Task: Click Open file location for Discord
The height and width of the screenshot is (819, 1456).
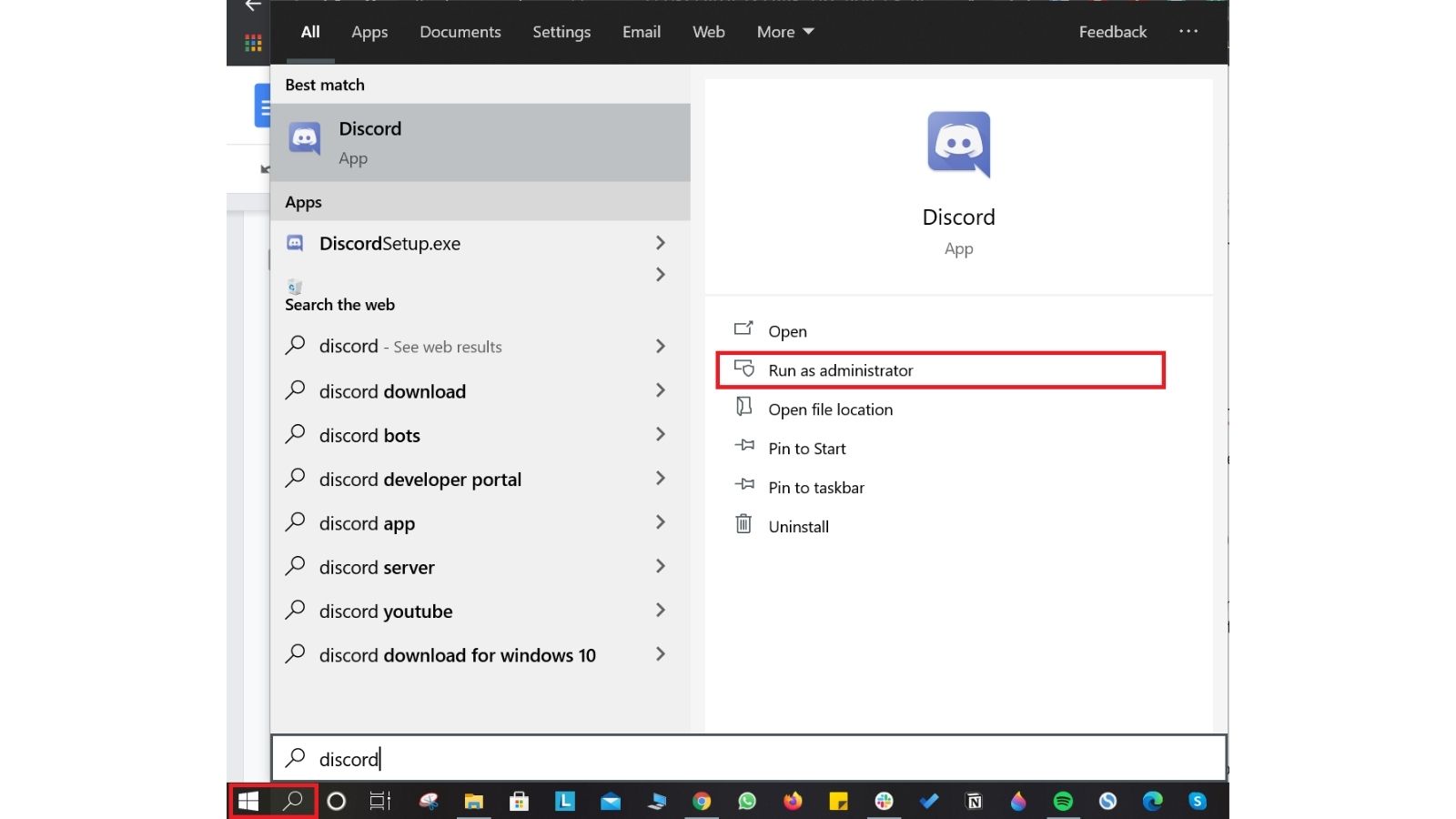Action: (x=830, y=409)
